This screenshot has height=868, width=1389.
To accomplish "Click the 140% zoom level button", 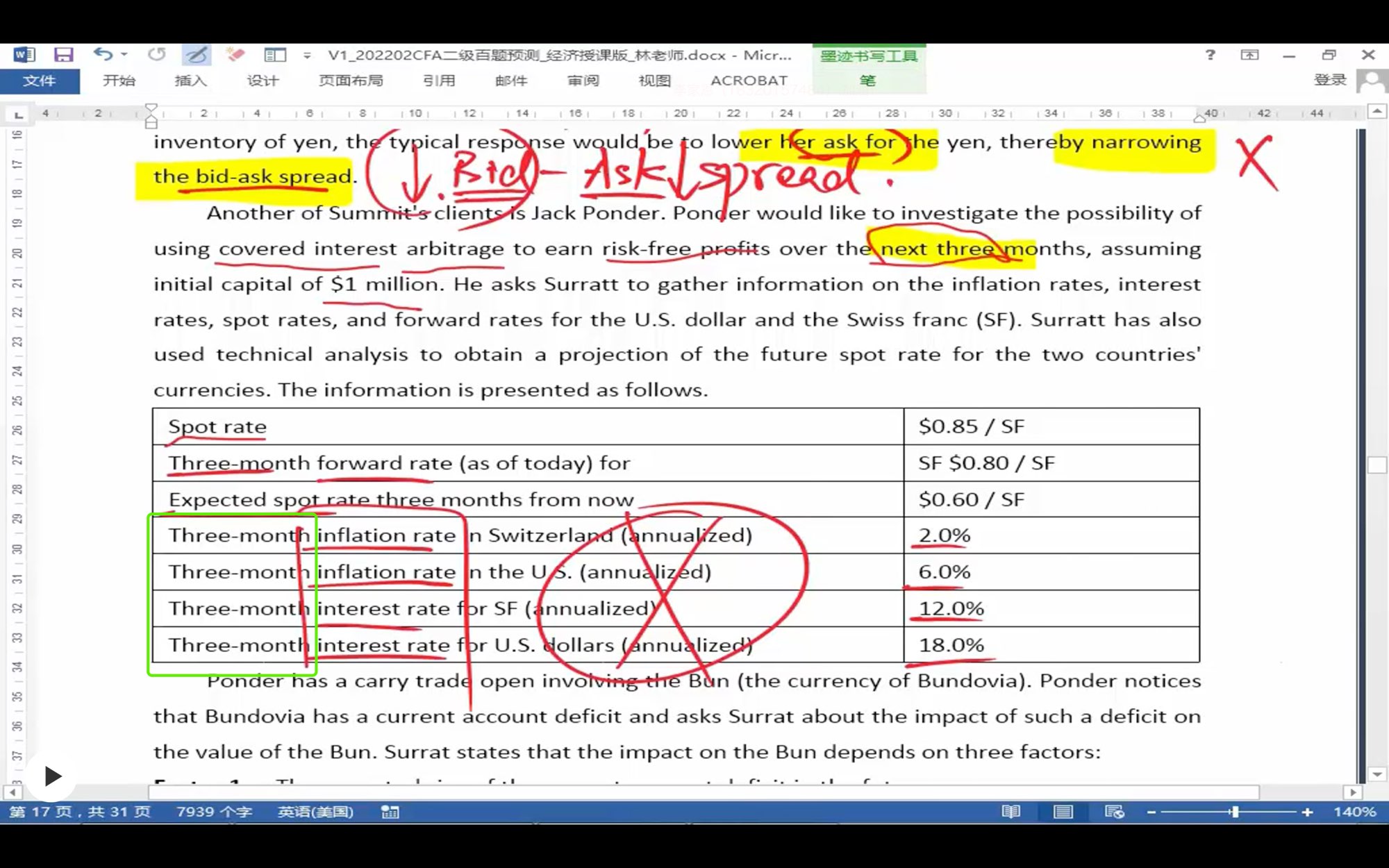I will point(1354,812).
